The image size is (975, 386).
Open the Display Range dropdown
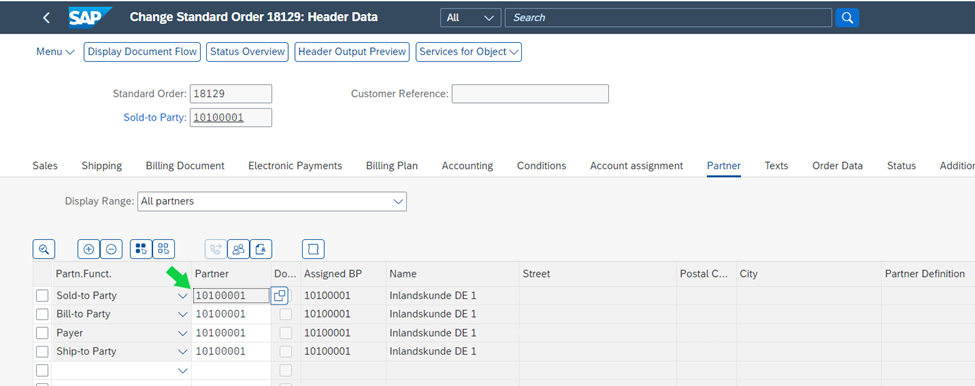point(272,201)
